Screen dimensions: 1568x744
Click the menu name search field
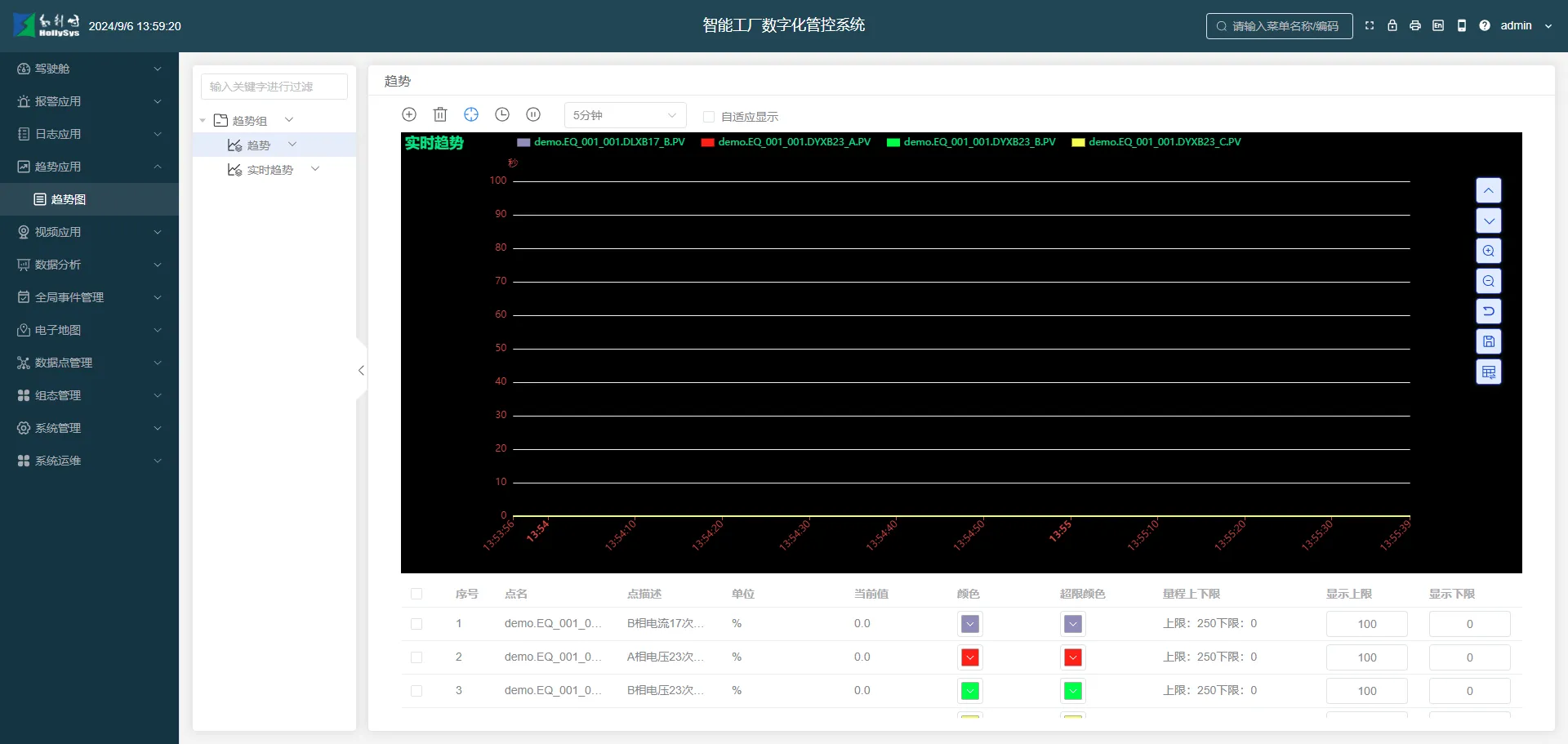(x=1280, y=26)
